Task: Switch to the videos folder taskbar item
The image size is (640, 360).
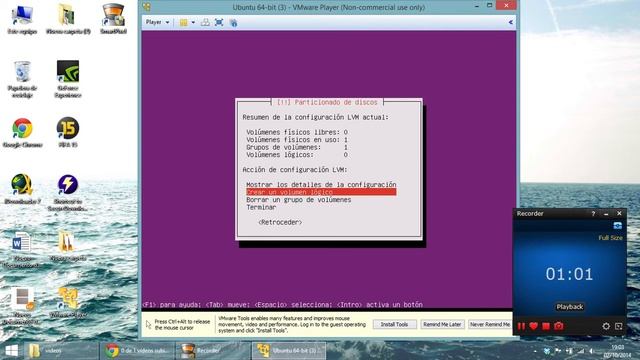Action: (61, 351)
